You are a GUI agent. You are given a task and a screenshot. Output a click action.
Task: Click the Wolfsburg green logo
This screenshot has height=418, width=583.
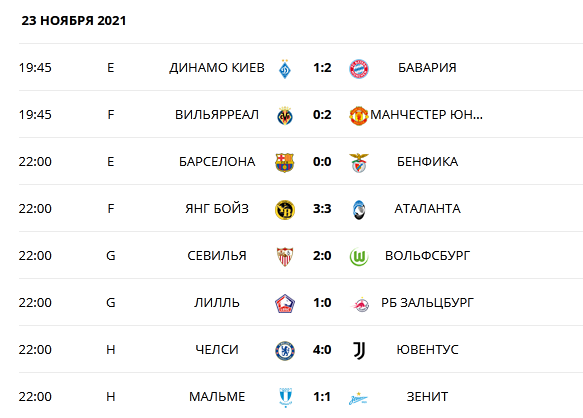point(359,257)
